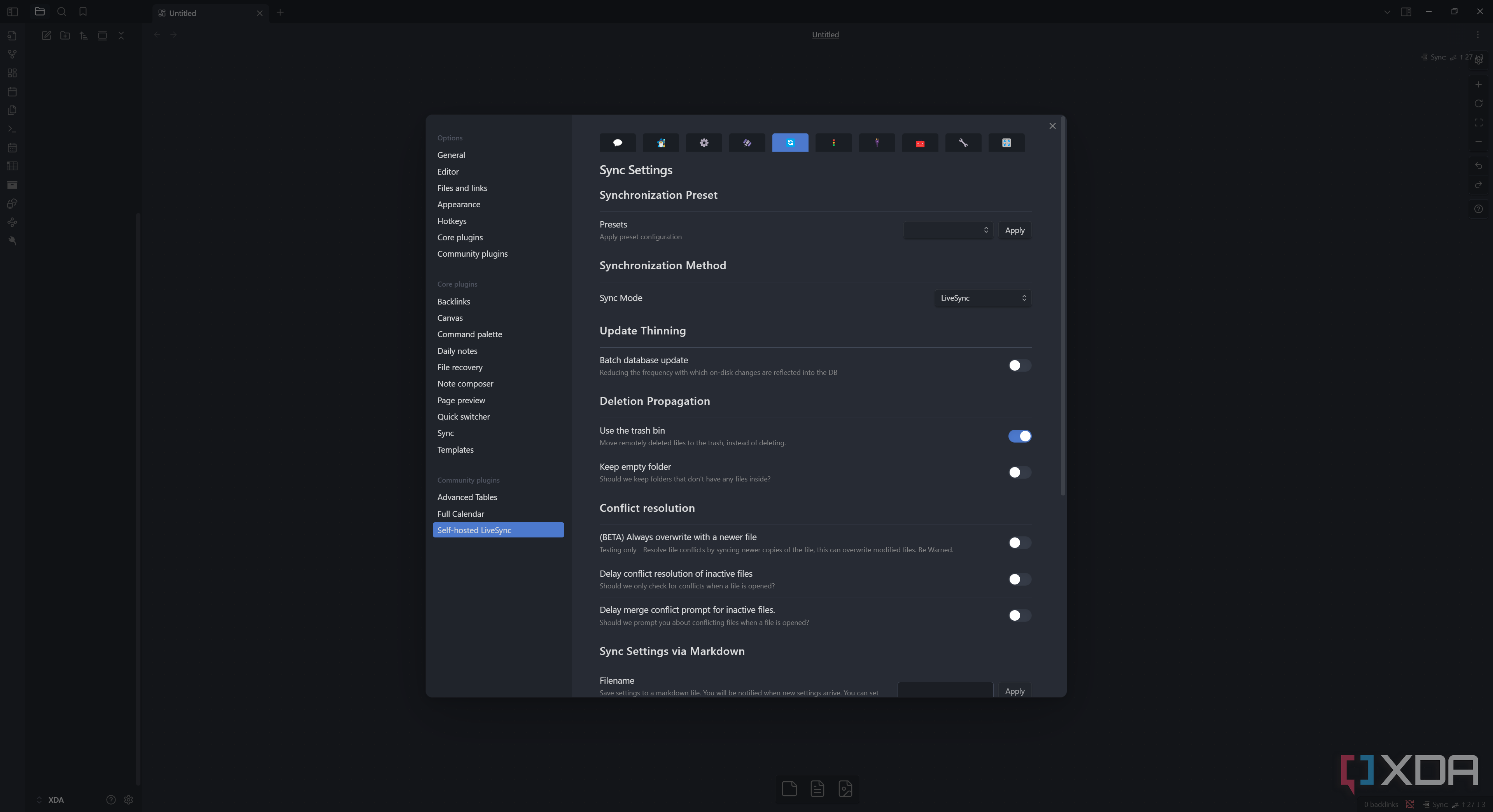The height and width of the screenshot is (812, 1493).
Task: Open the Presets dropdown
Action: 948,230
